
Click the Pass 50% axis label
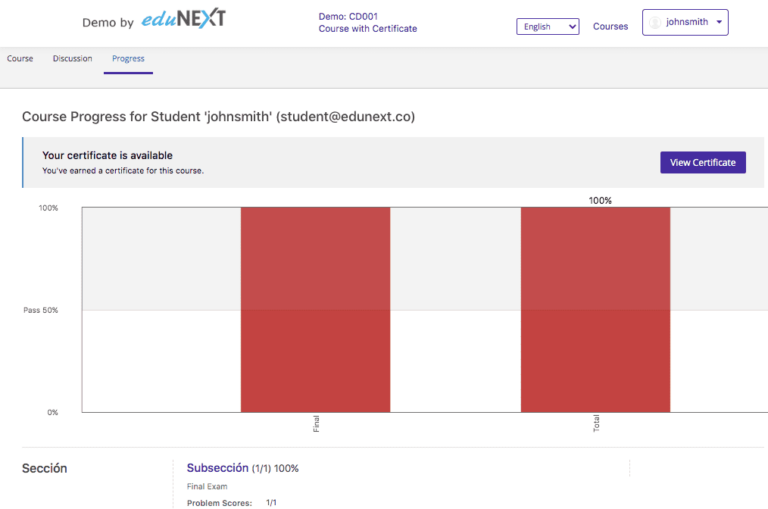point(41,310)
